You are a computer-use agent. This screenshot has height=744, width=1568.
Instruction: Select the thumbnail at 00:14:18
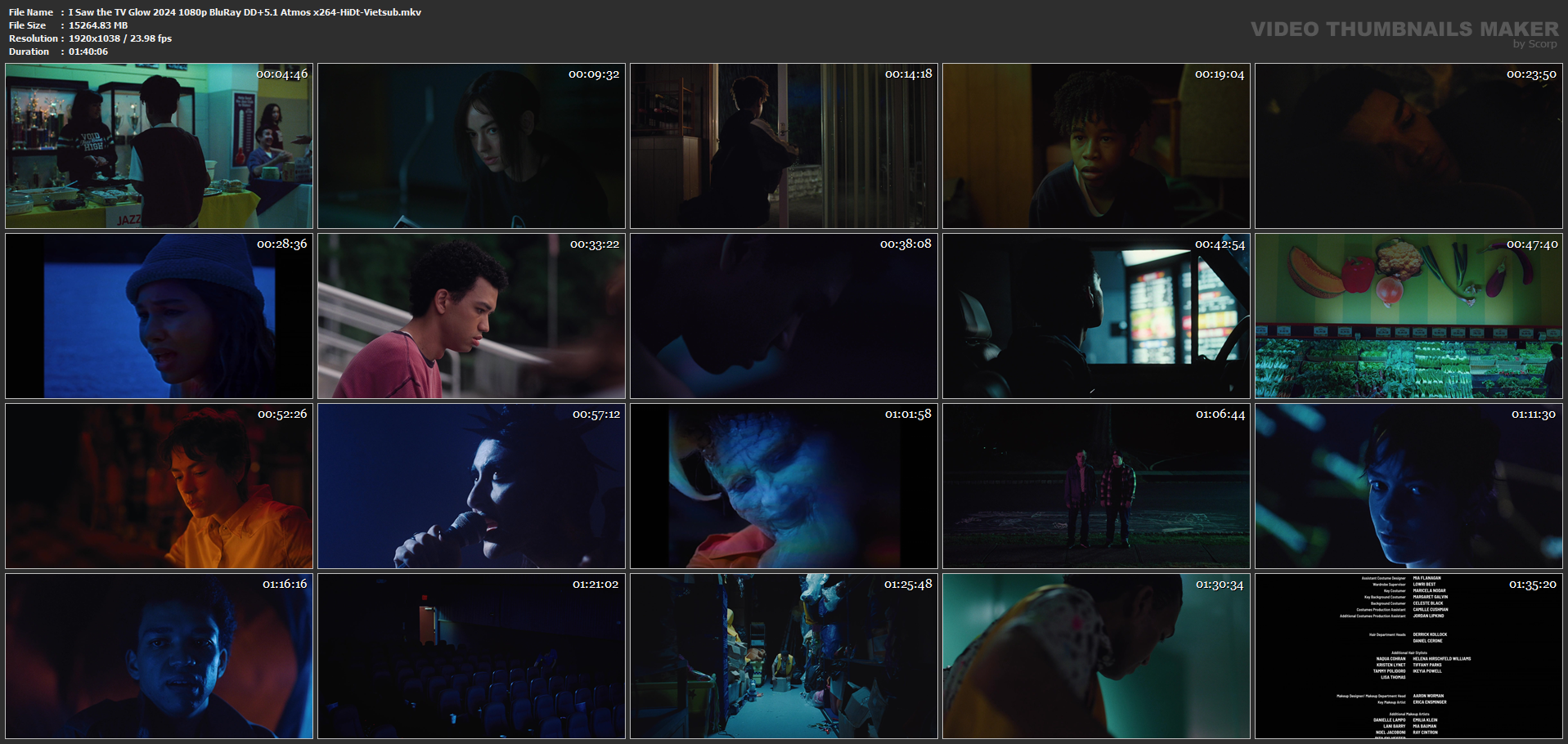pos(784,146)
